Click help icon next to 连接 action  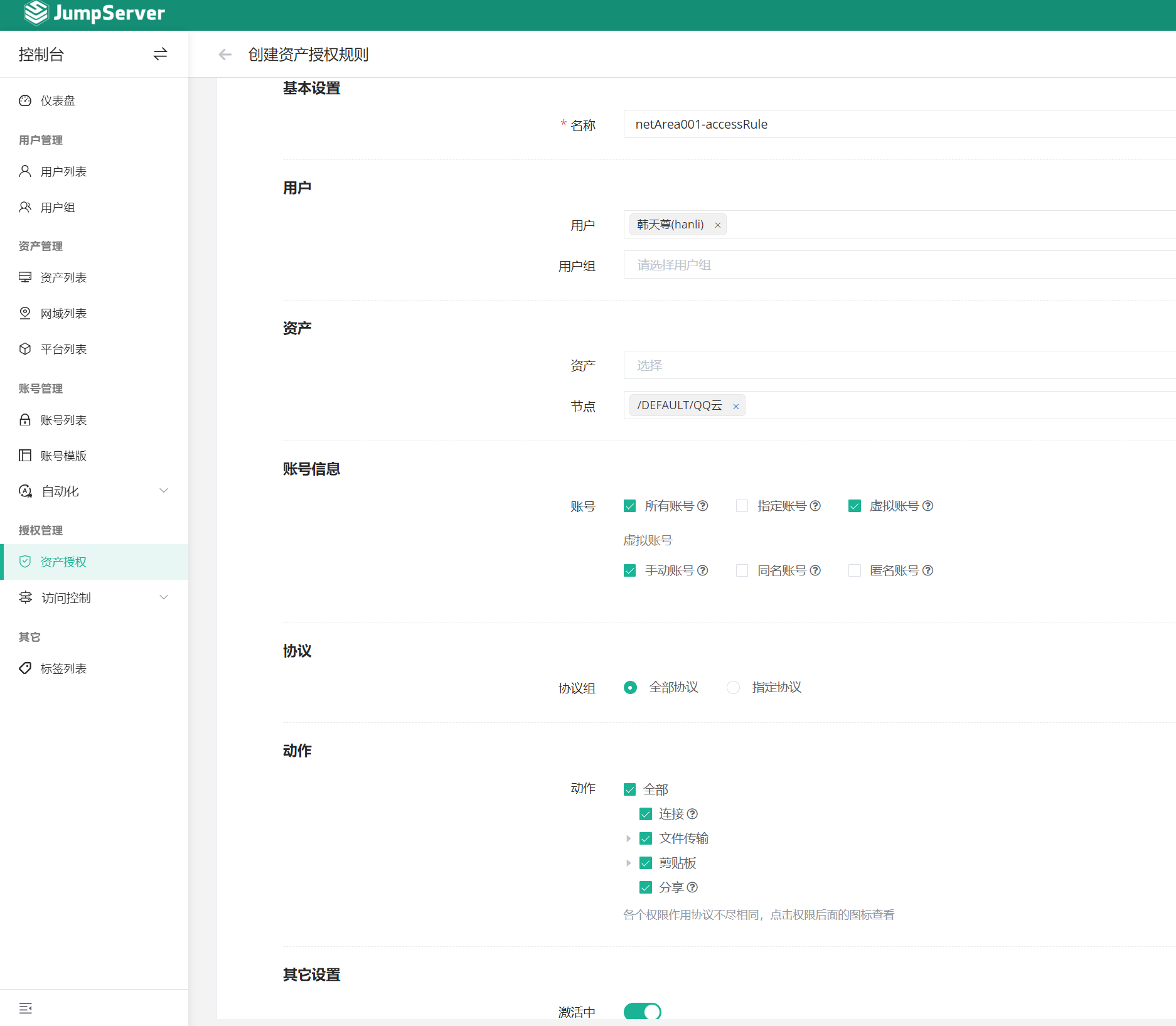click(693, 814)
